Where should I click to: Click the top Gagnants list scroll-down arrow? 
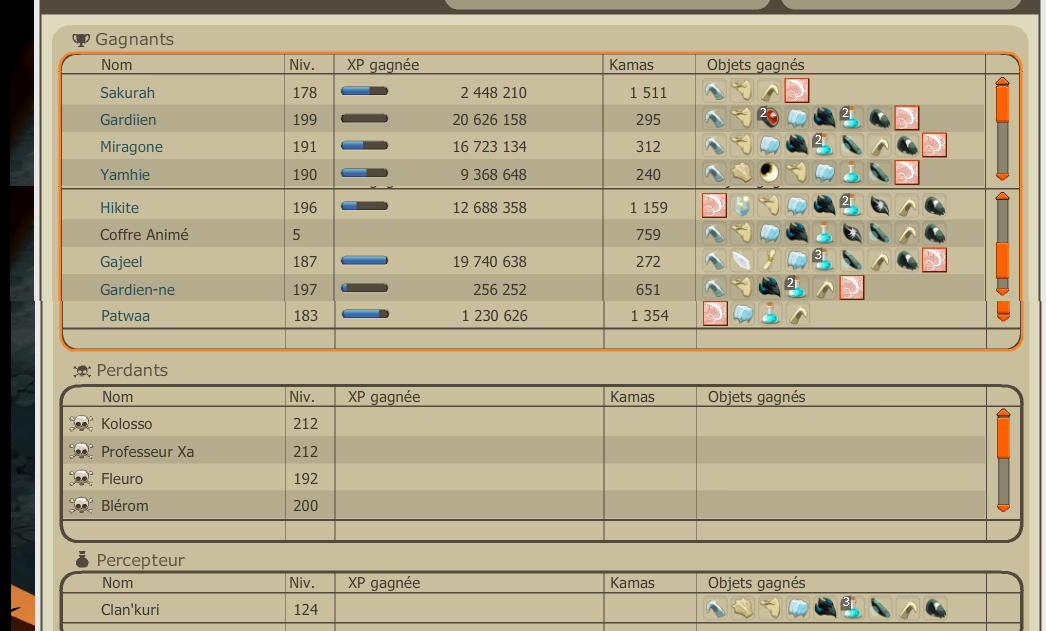click(1002, 177)
